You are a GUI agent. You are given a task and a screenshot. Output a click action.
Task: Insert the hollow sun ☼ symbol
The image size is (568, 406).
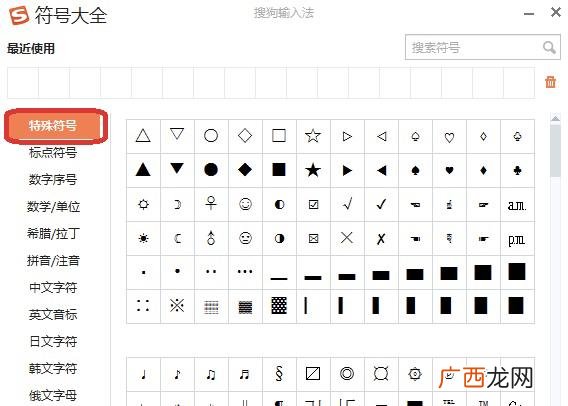pyautogui.click(x=143, y=204)
